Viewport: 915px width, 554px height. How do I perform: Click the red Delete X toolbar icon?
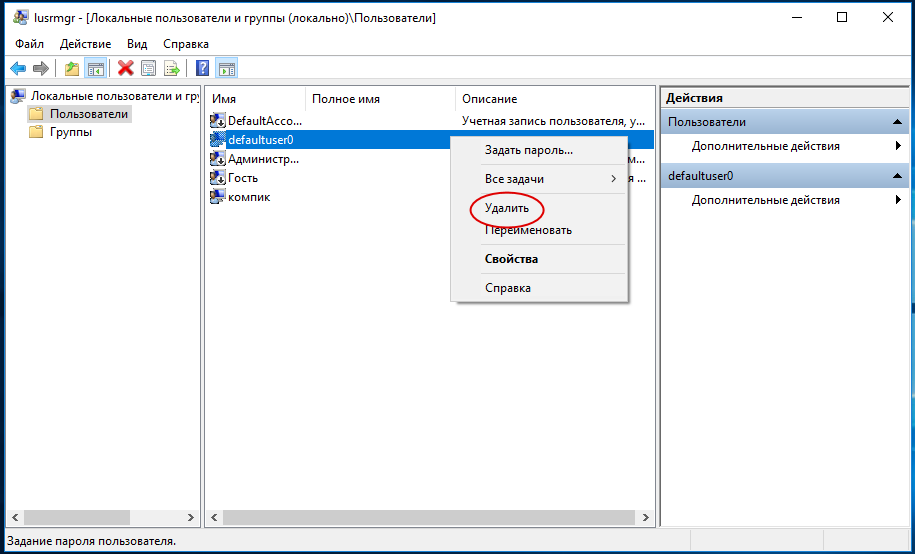(125, 68)
